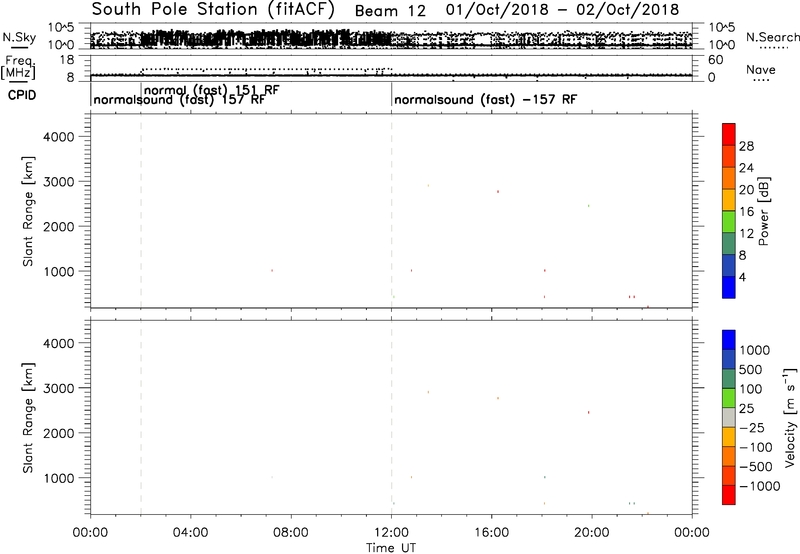The height and width of the screenshot is (554, 800).
Task: Click the 'Slant Range [km]' label of power panel
Action: [28, 211]
